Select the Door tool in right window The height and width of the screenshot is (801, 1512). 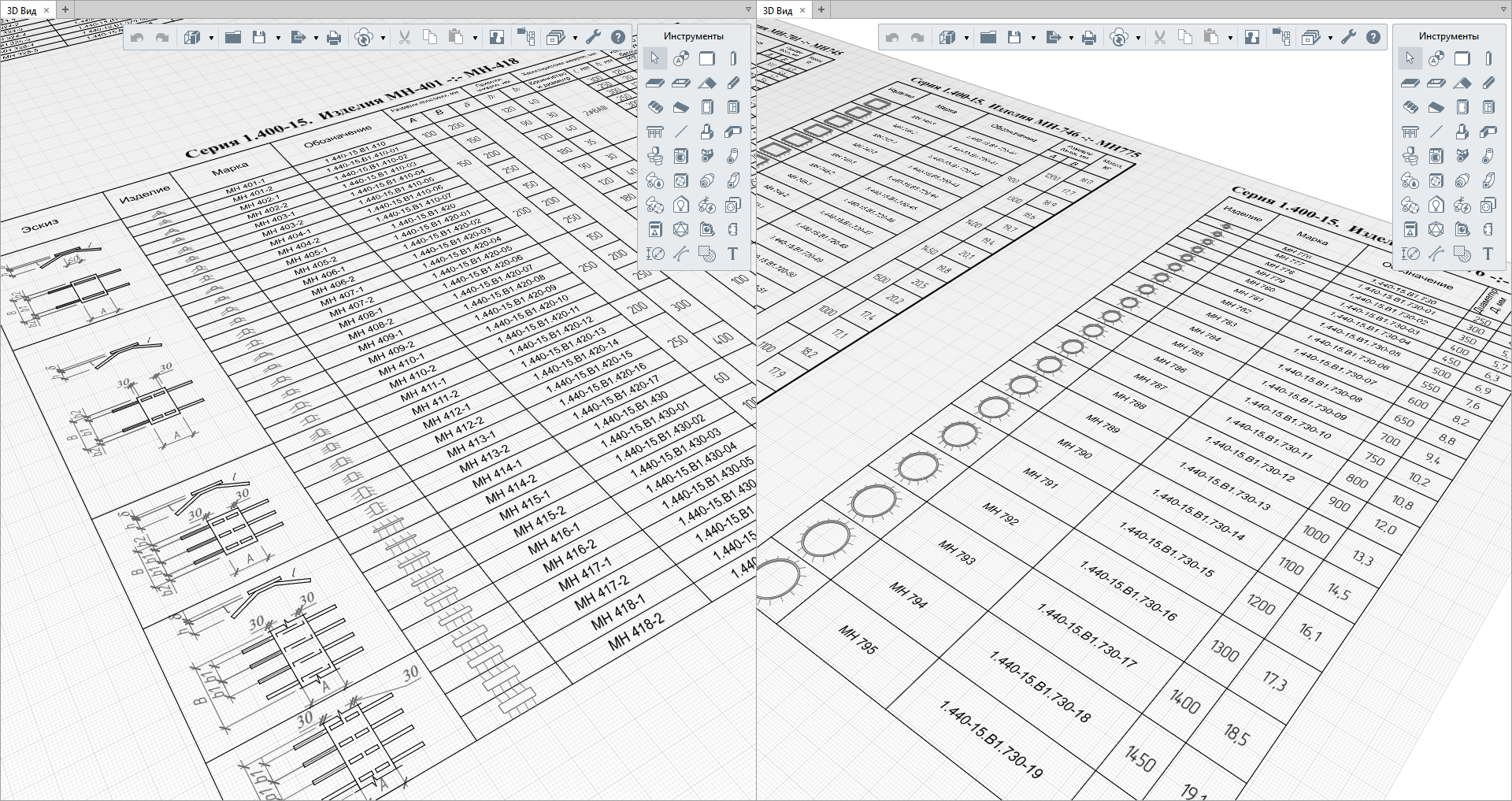pos(1462,107)
